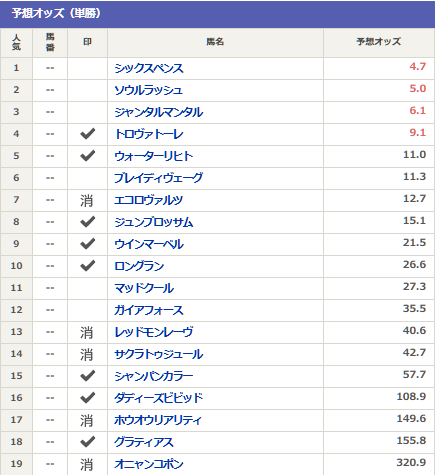This screenshot has width=435, height=475.
Task: Open horse link ジャンタルマンタル
Action: click(x=159, y=112)
